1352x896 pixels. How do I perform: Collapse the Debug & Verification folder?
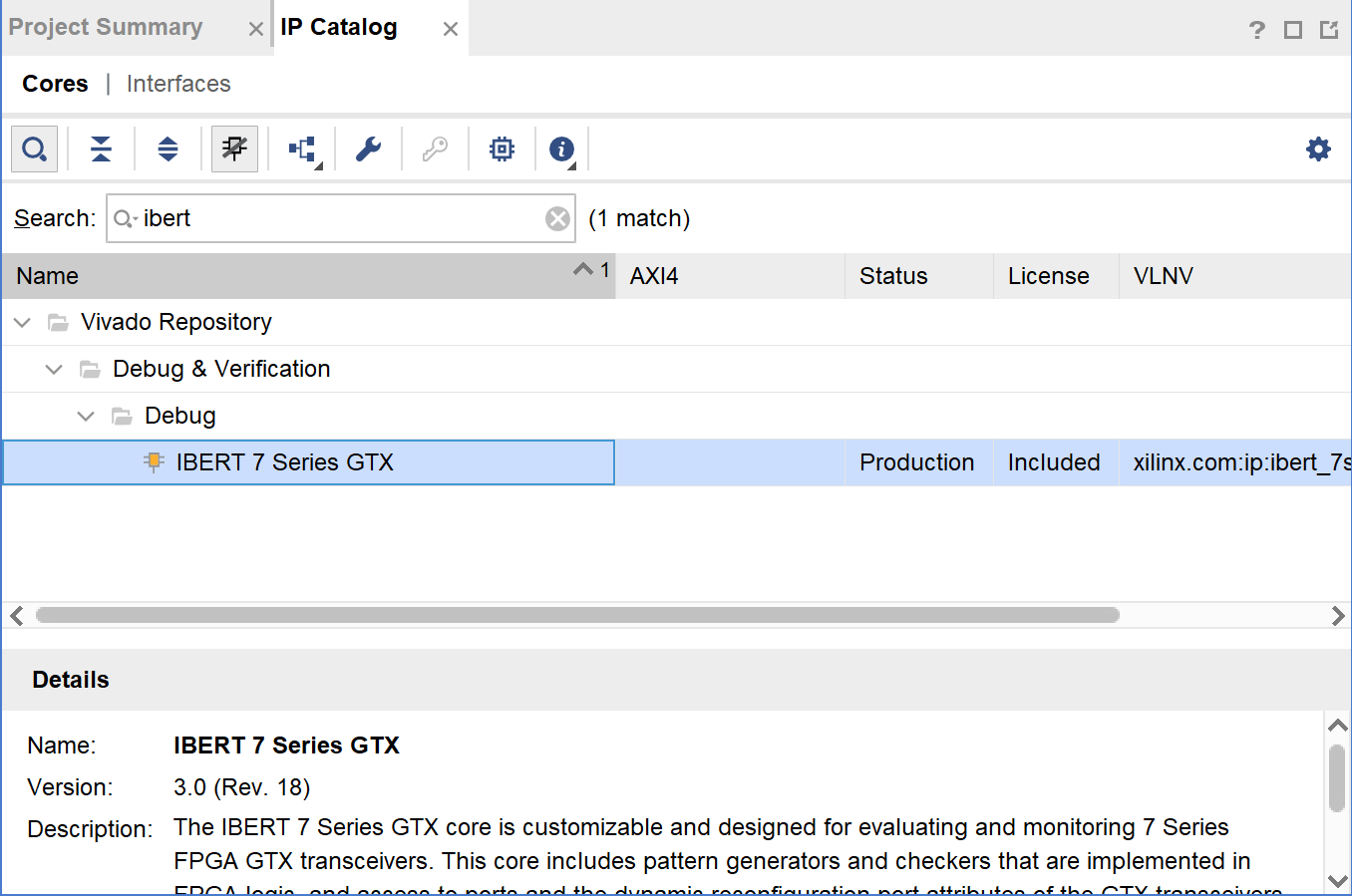[54, 370]
